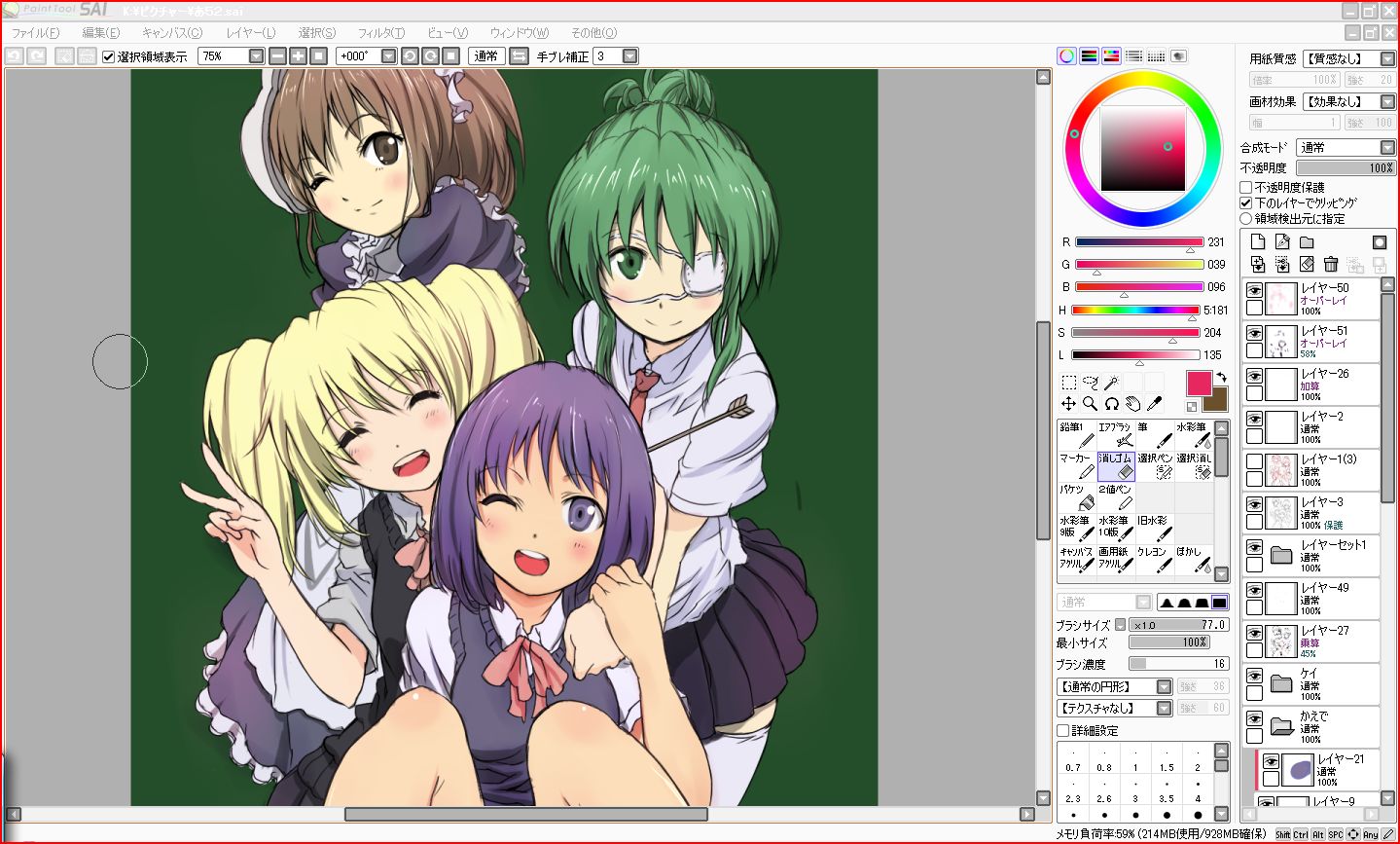Toggle the color wheel panel
Screen dimensions: 1400x844
1067,56
